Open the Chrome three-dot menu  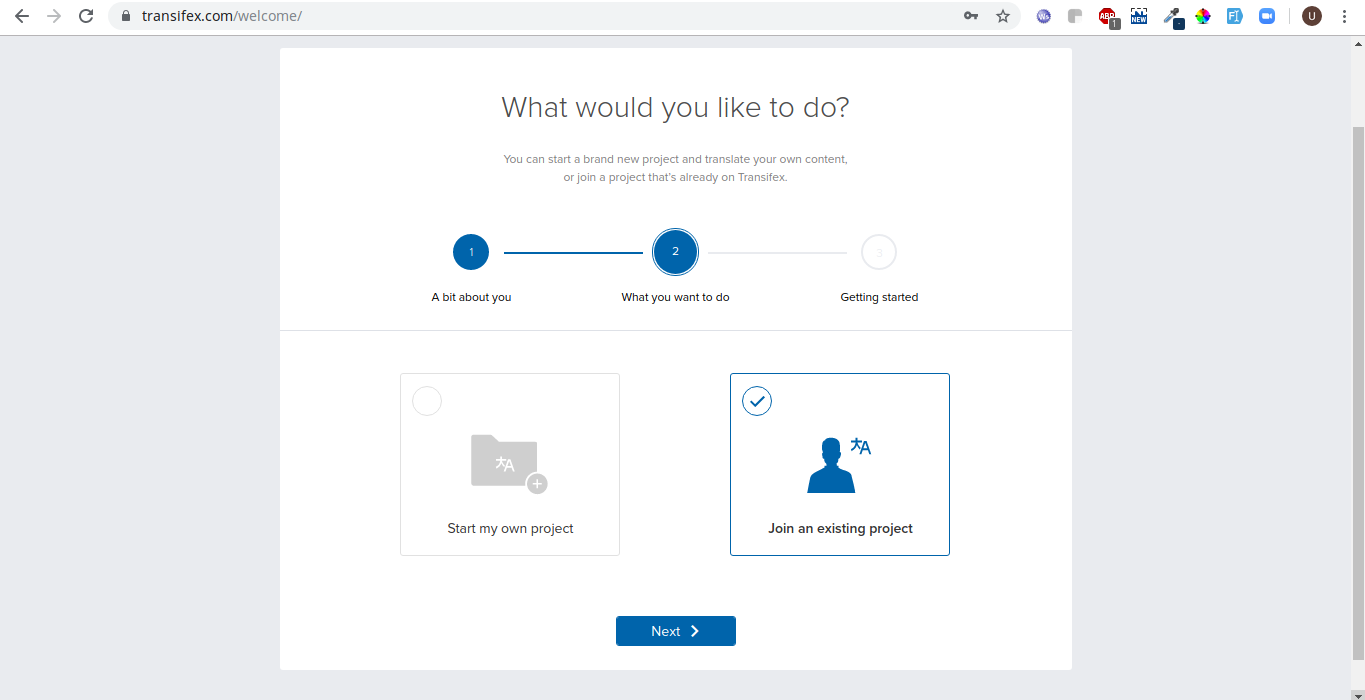pos(1345,16)
